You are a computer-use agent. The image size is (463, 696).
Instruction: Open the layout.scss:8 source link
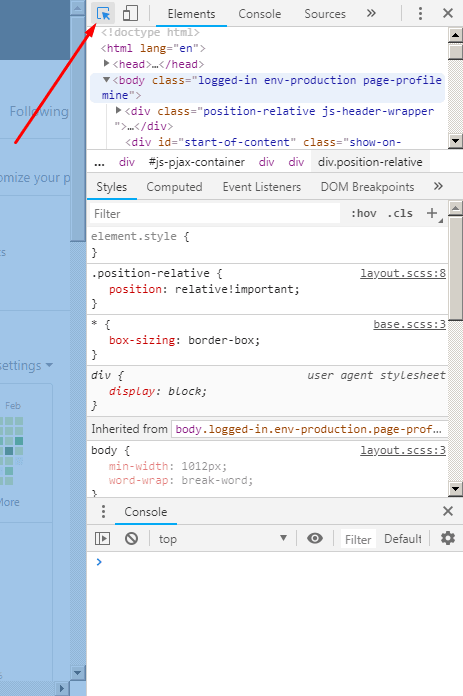coord(403,273)
